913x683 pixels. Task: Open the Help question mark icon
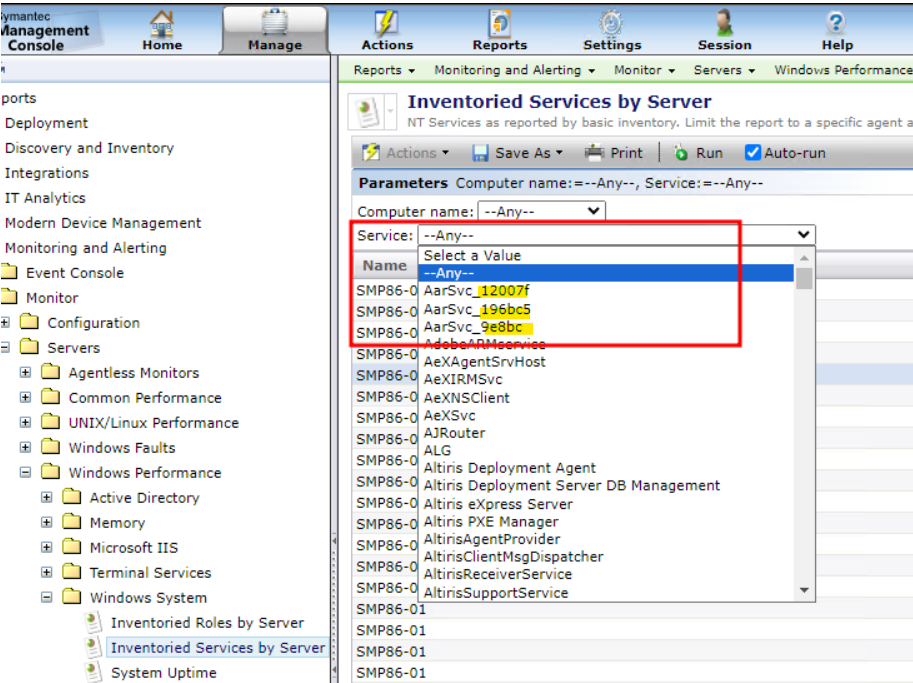836,23
